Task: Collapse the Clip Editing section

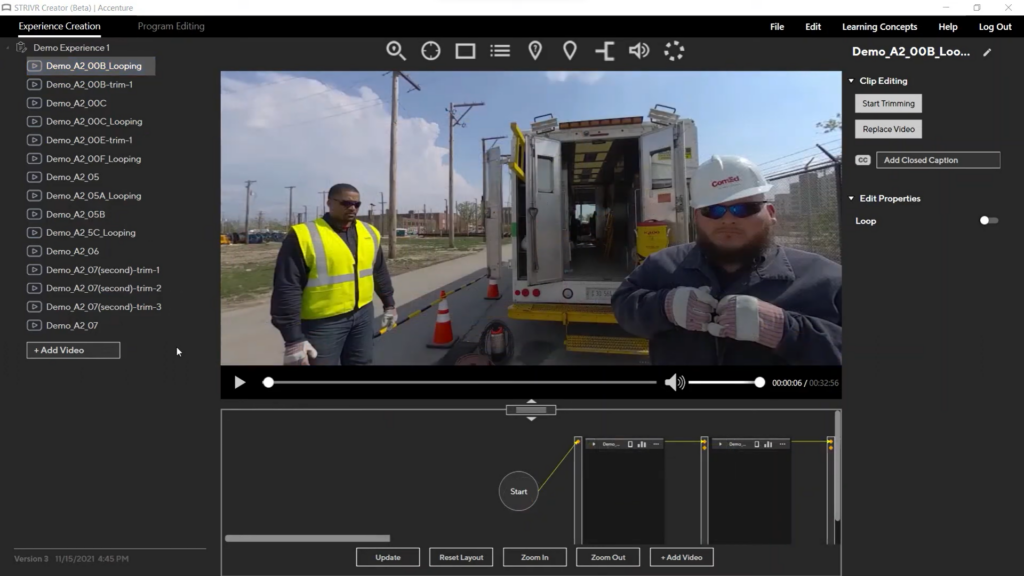Action: click(851, 81)
